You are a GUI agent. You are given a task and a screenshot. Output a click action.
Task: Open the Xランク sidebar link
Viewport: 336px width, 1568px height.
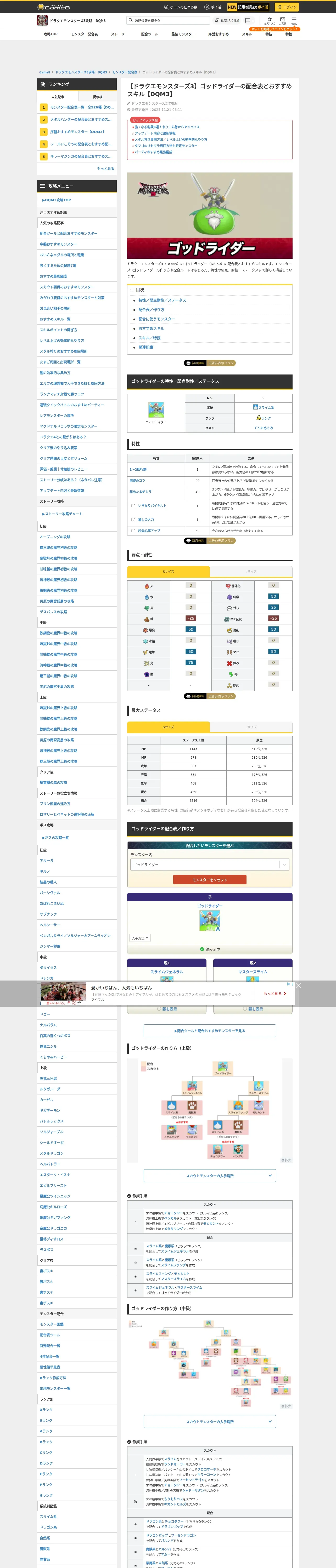pos(46,1410)
